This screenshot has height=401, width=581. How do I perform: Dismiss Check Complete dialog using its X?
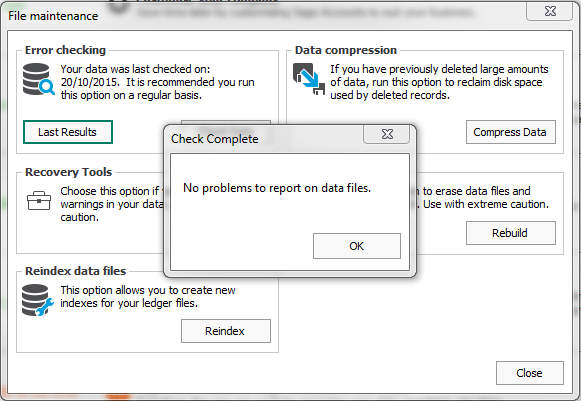(x=386, y=134)
